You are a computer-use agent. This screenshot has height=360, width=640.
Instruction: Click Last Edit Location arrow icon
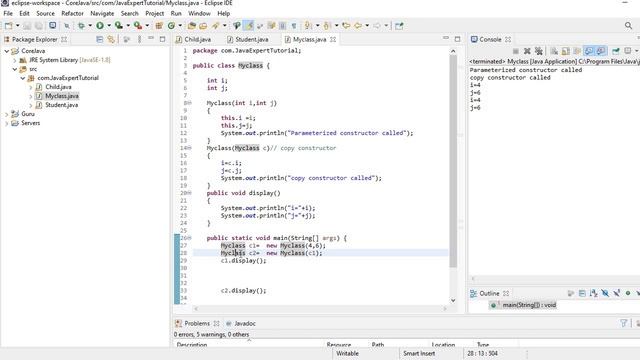tap(346, 26)
